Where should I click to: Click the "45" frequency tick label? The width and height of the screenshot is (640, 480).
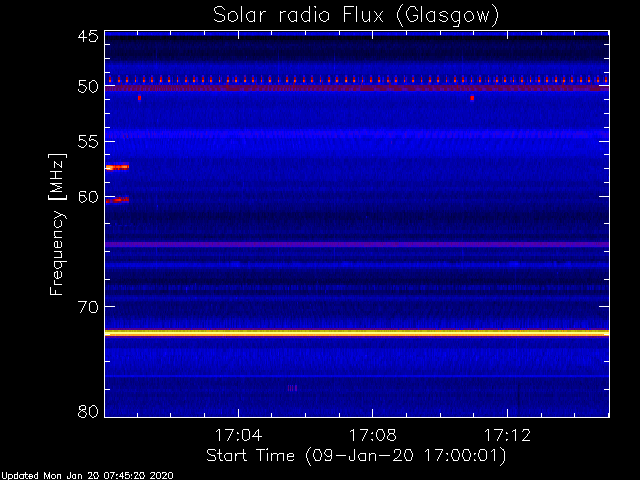pos(88,36)
